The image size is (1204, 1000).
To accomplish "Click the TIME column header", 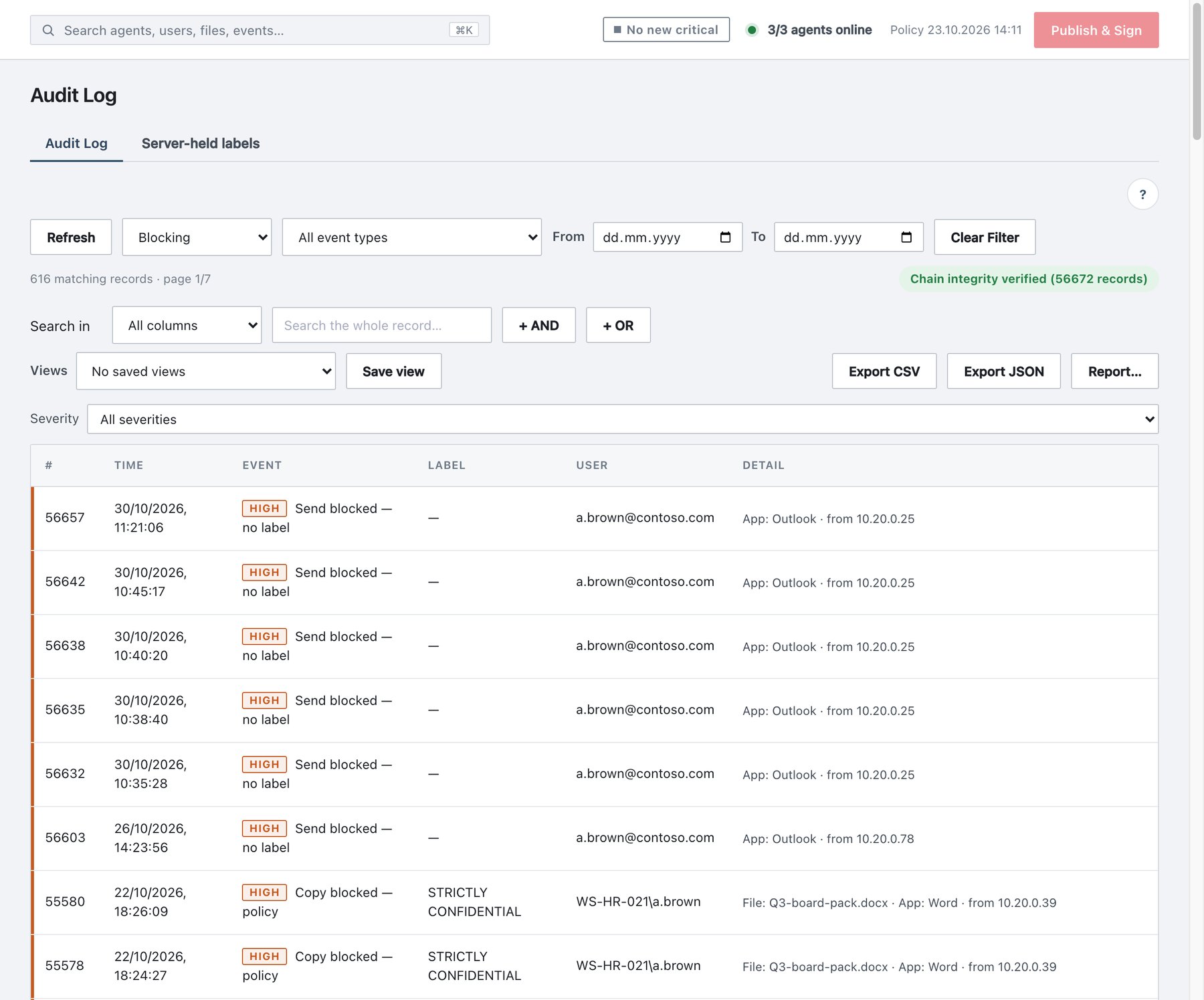I will (x=128, y=466).
